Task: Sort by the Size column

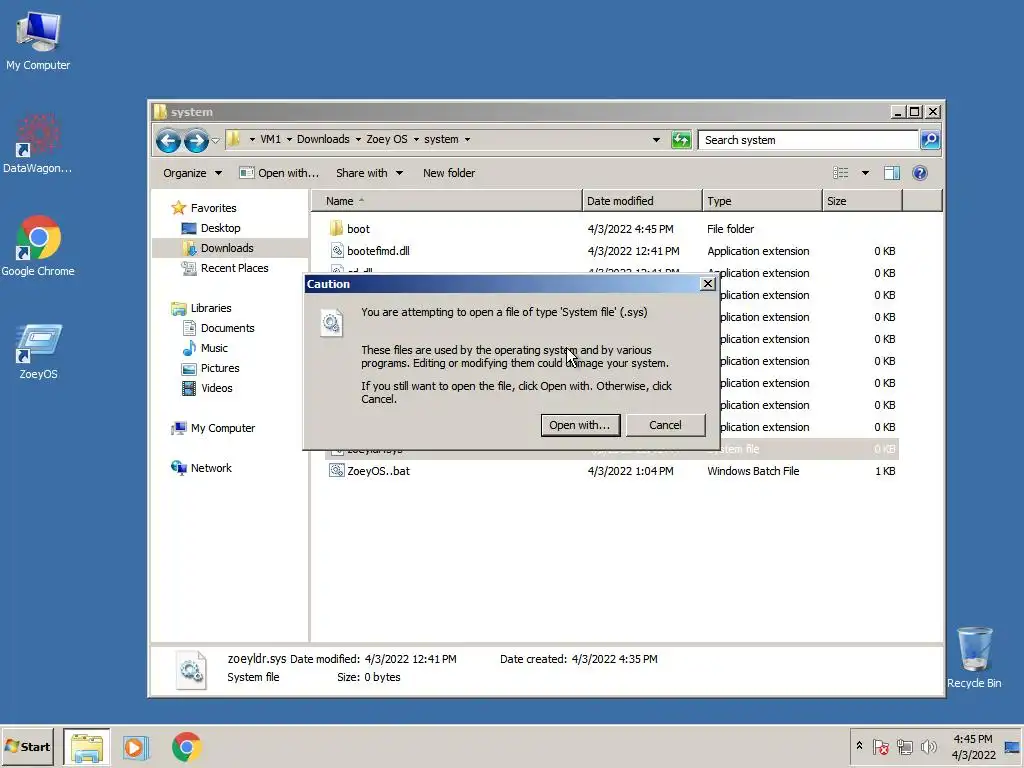Action: click(862, 201)
